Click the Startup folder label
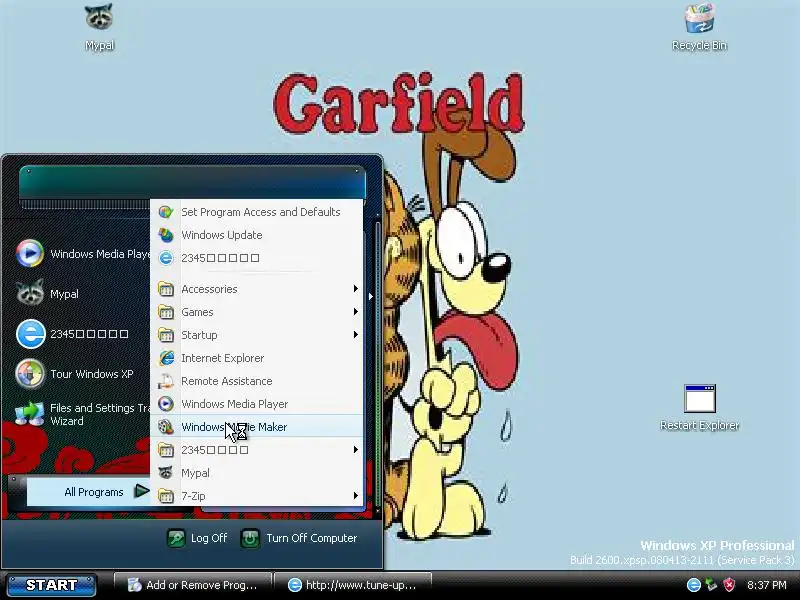This screenshot has width=800, height=600. coord(199,335)
